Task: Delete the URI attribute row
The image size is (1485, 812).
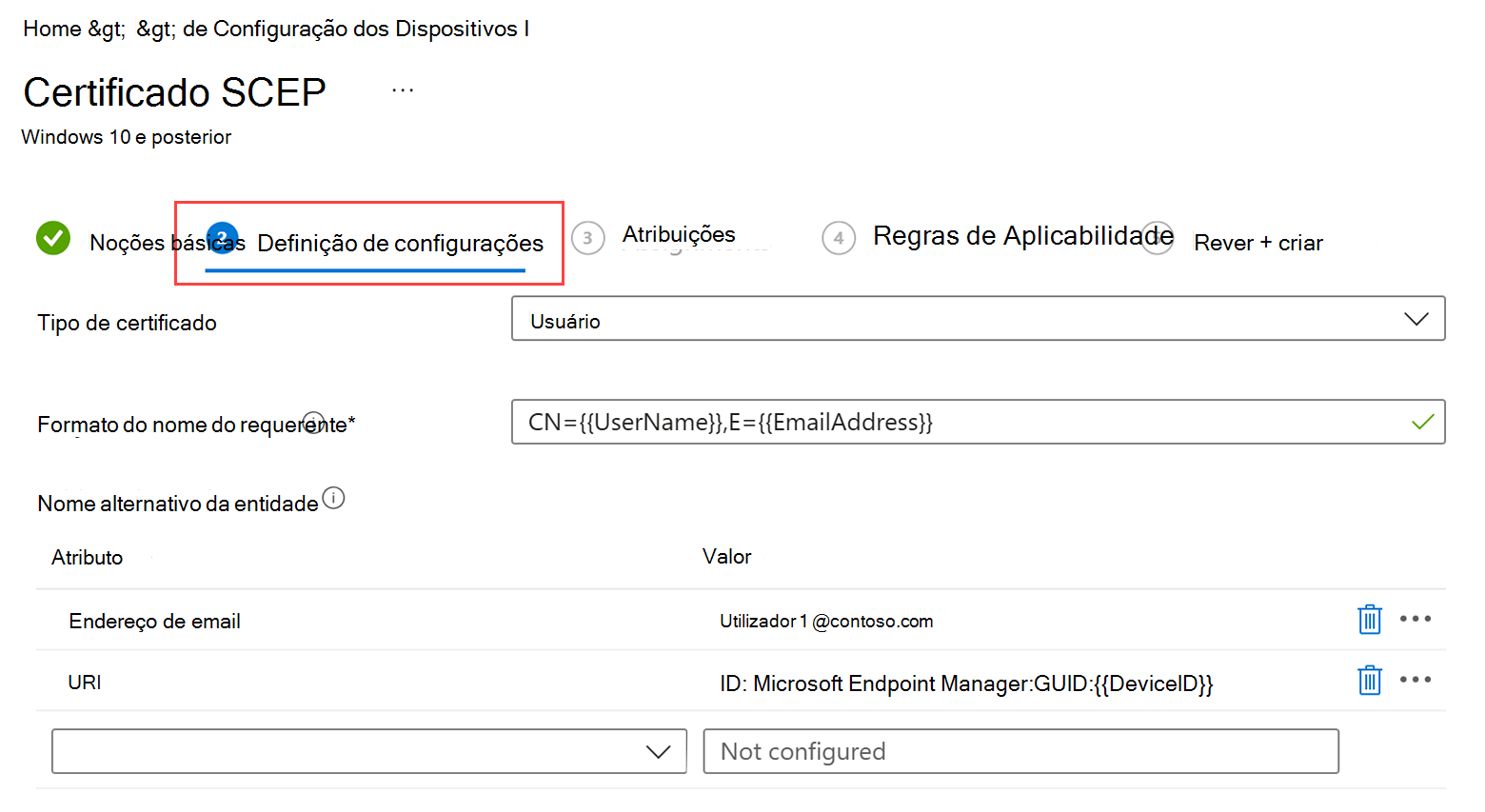Action: click(1369, 681)
